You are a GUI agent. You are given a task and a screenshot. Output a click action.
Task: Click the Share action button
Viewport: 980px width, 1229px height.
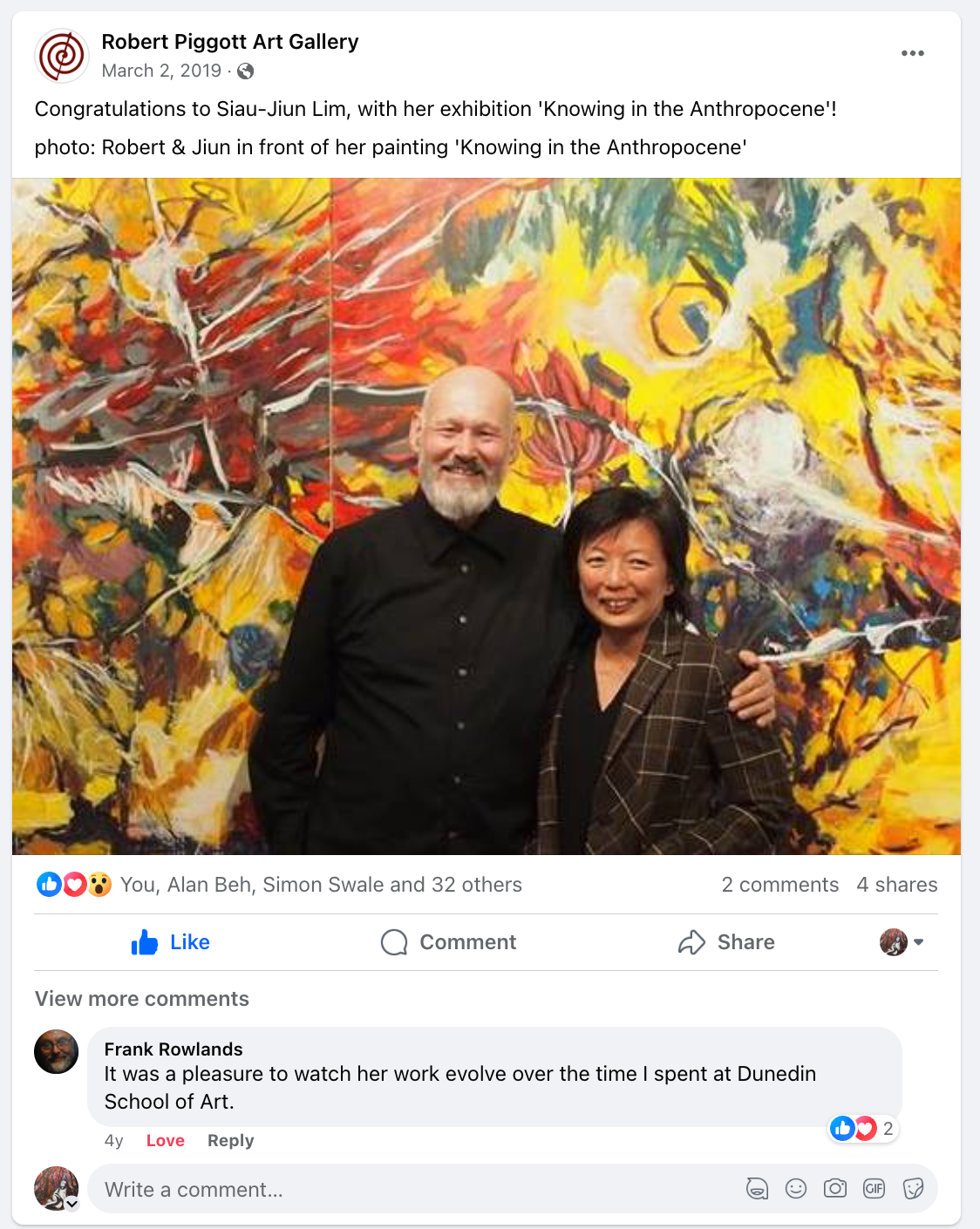(x=727, y=942)
